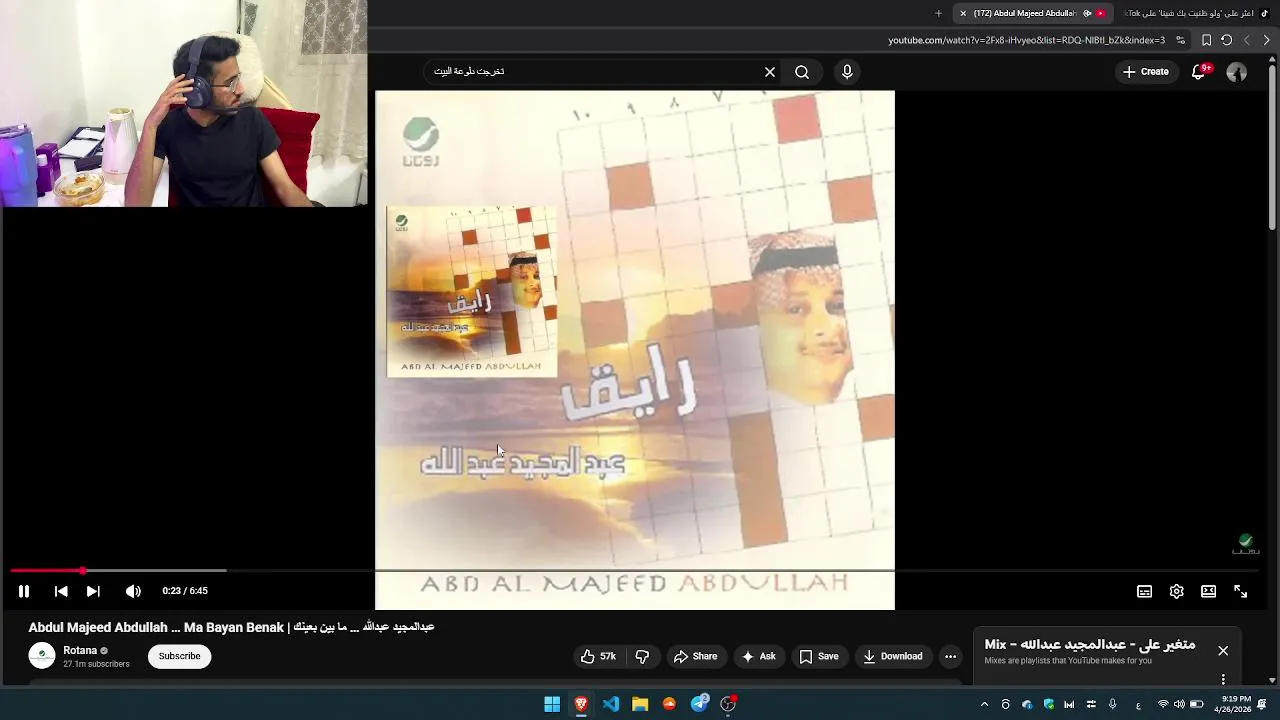Save the video to a playlist
Image resolution: width=1280 pixels, height=720 pixels.
(819, 656)
